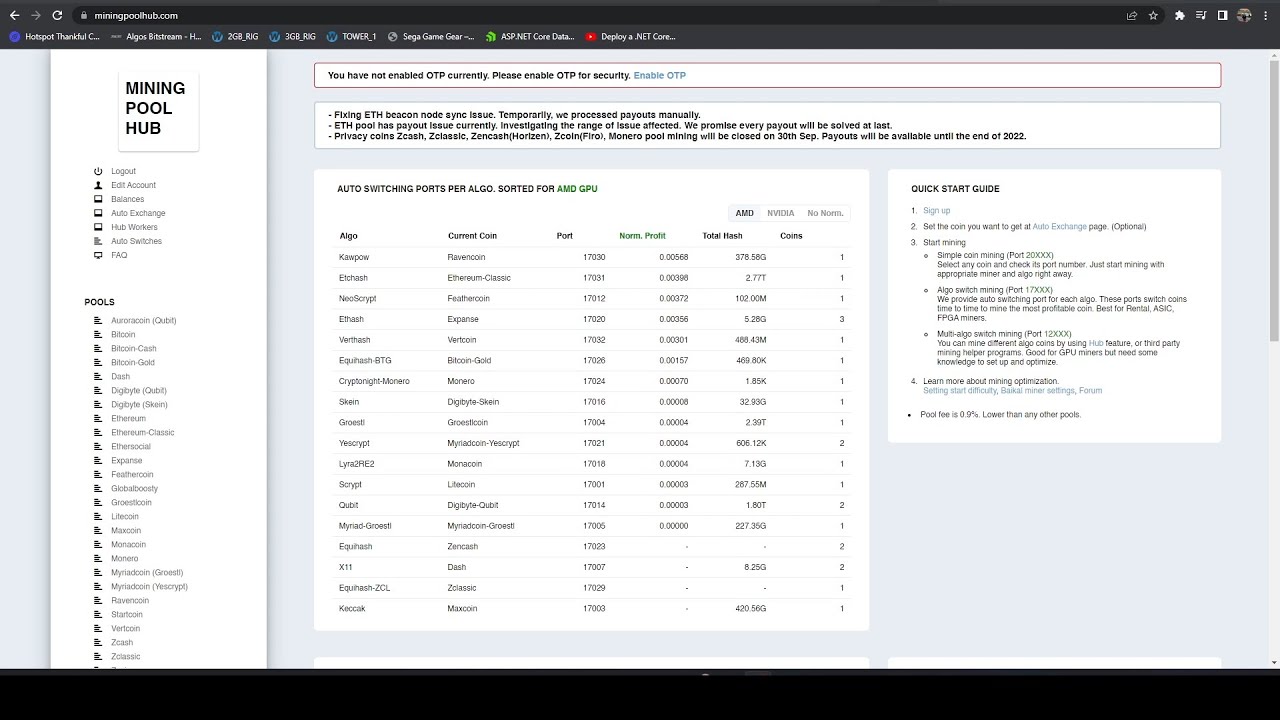Go back using the browser back arrow
1280x720 pixels.
coord(14,15)
